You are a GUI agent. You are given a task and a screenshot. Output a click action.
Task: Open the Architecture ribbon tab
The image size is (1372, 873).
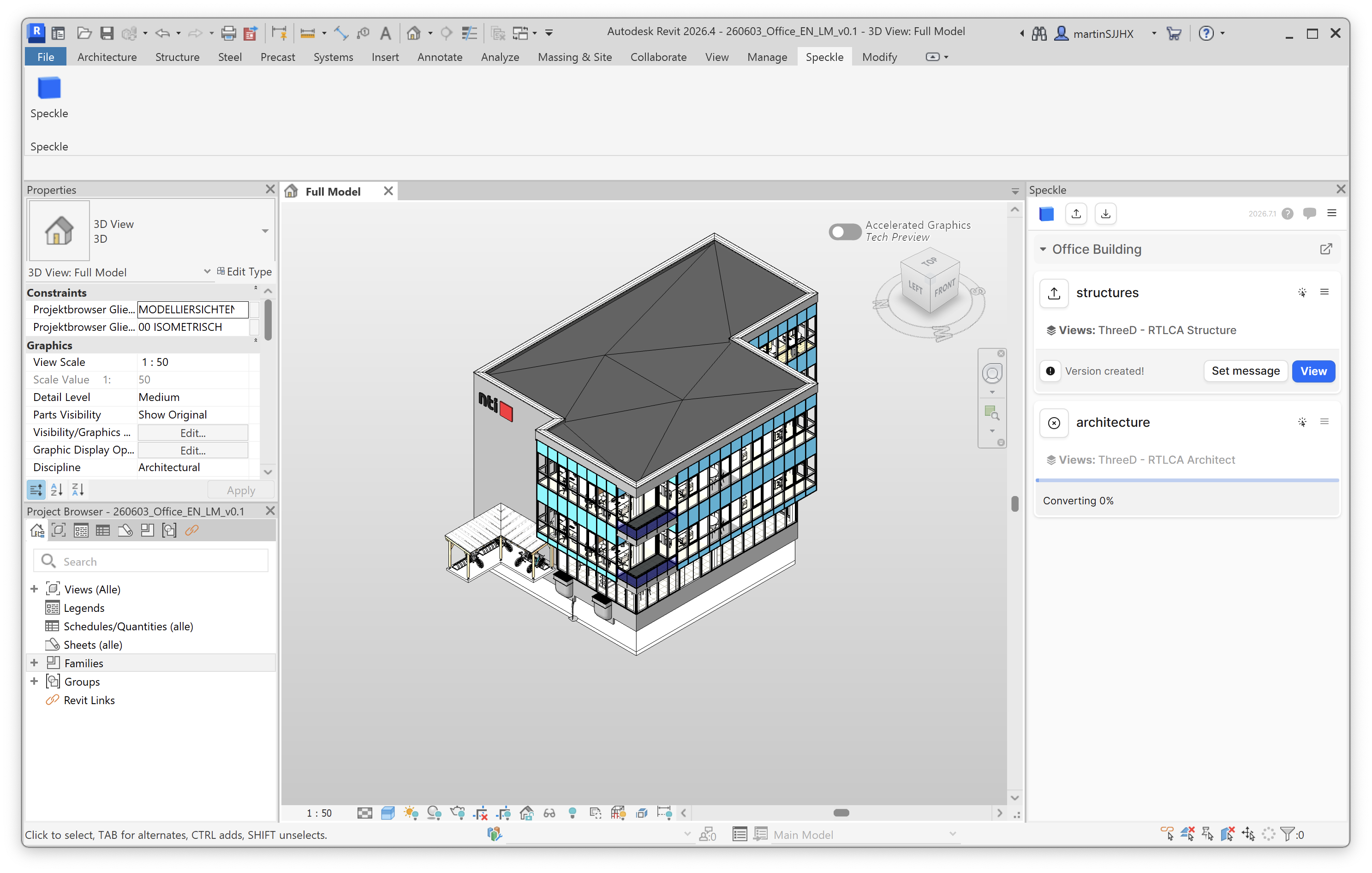(107, 57)
